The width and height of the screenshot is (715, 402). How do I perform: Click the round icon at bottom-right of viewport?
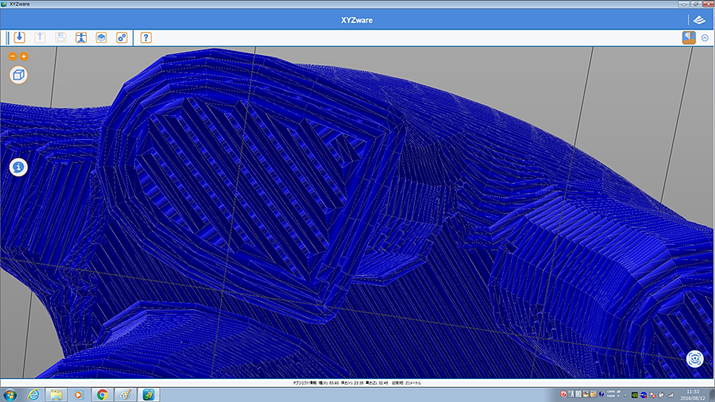click(x=695, y=359)
